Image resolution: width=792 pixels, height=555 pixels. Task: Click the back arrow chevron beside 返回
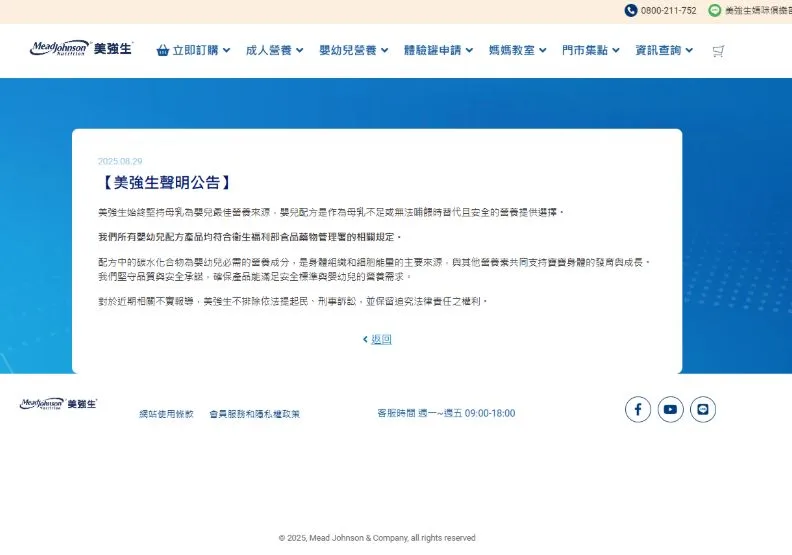365,339
